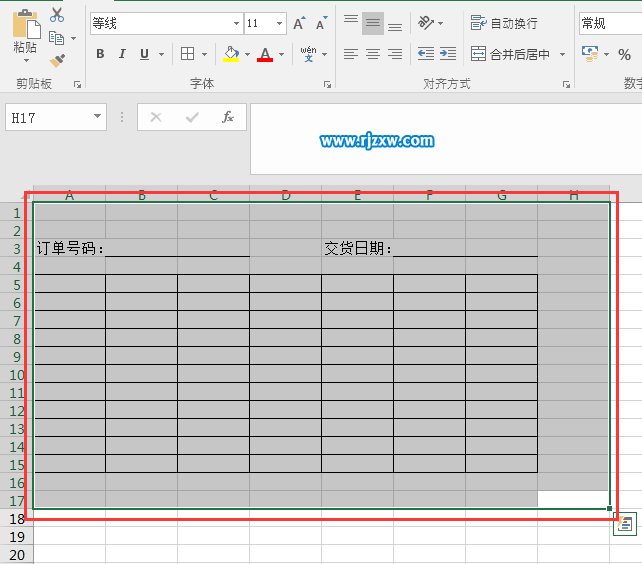
Task: Decrease font size with small A
Action: click(x=321, y=24)
